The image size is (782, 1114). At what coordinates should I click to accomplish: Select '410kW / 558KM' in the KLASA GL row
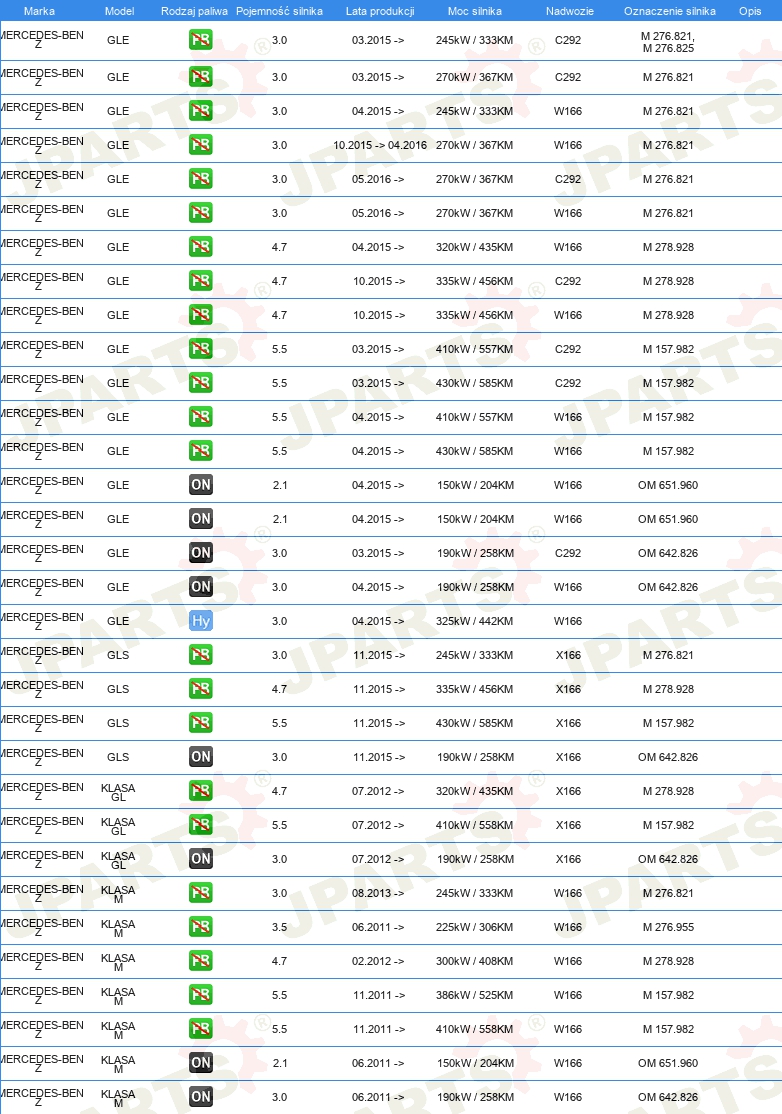point(474,825)
